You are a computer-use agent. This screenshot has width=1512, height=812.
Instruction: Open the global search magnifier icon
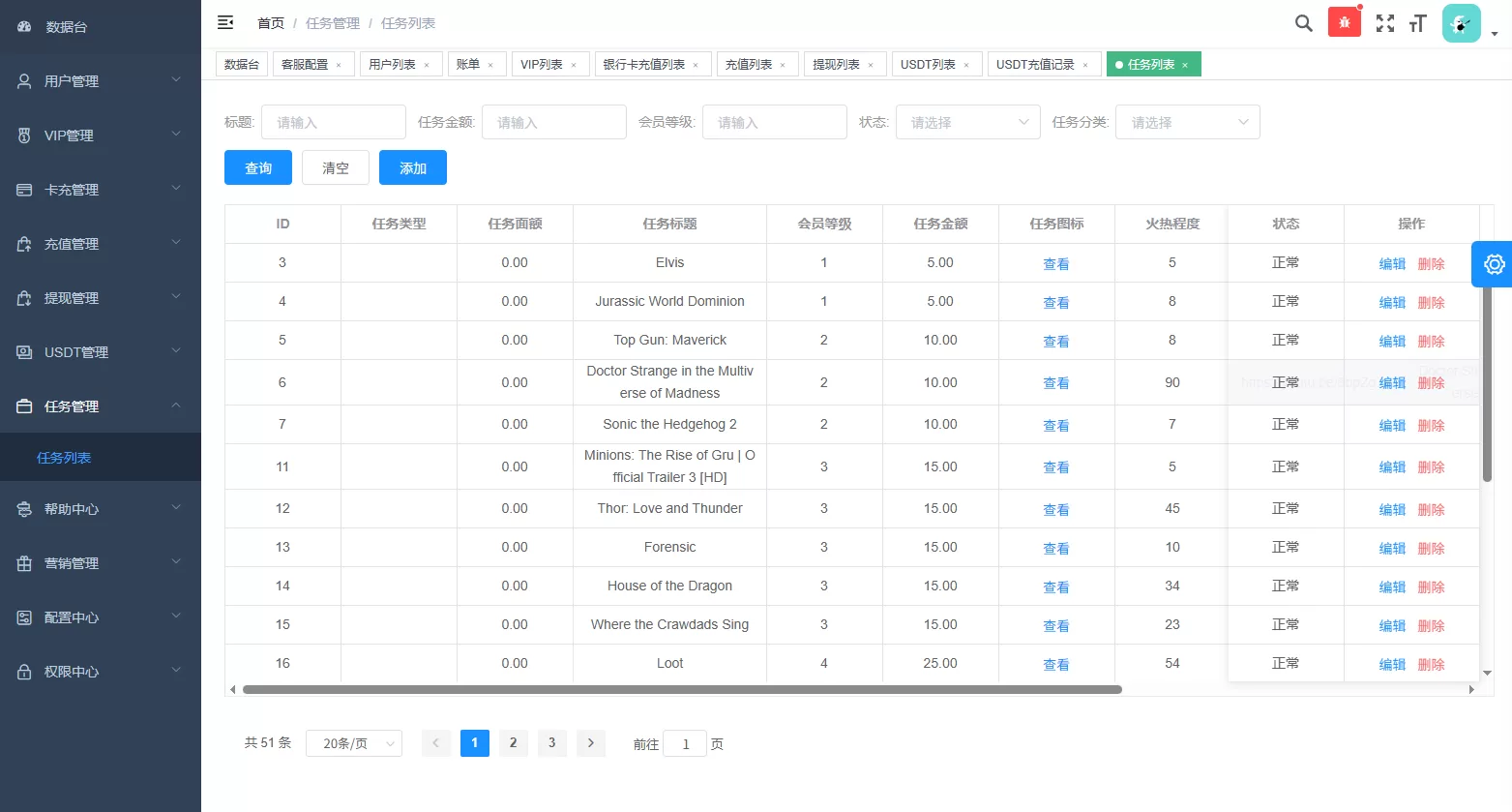click(x=1303, y=22)
